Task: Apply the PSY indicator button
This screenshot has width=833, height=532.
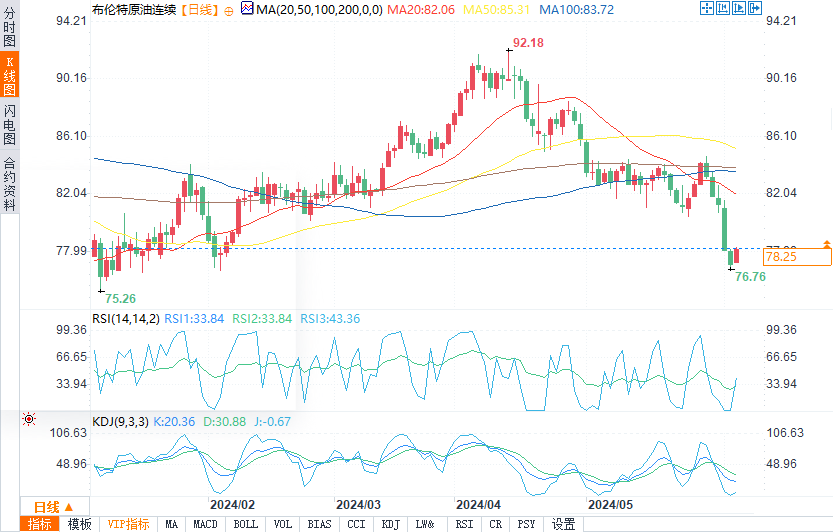Action: [526, 524]
